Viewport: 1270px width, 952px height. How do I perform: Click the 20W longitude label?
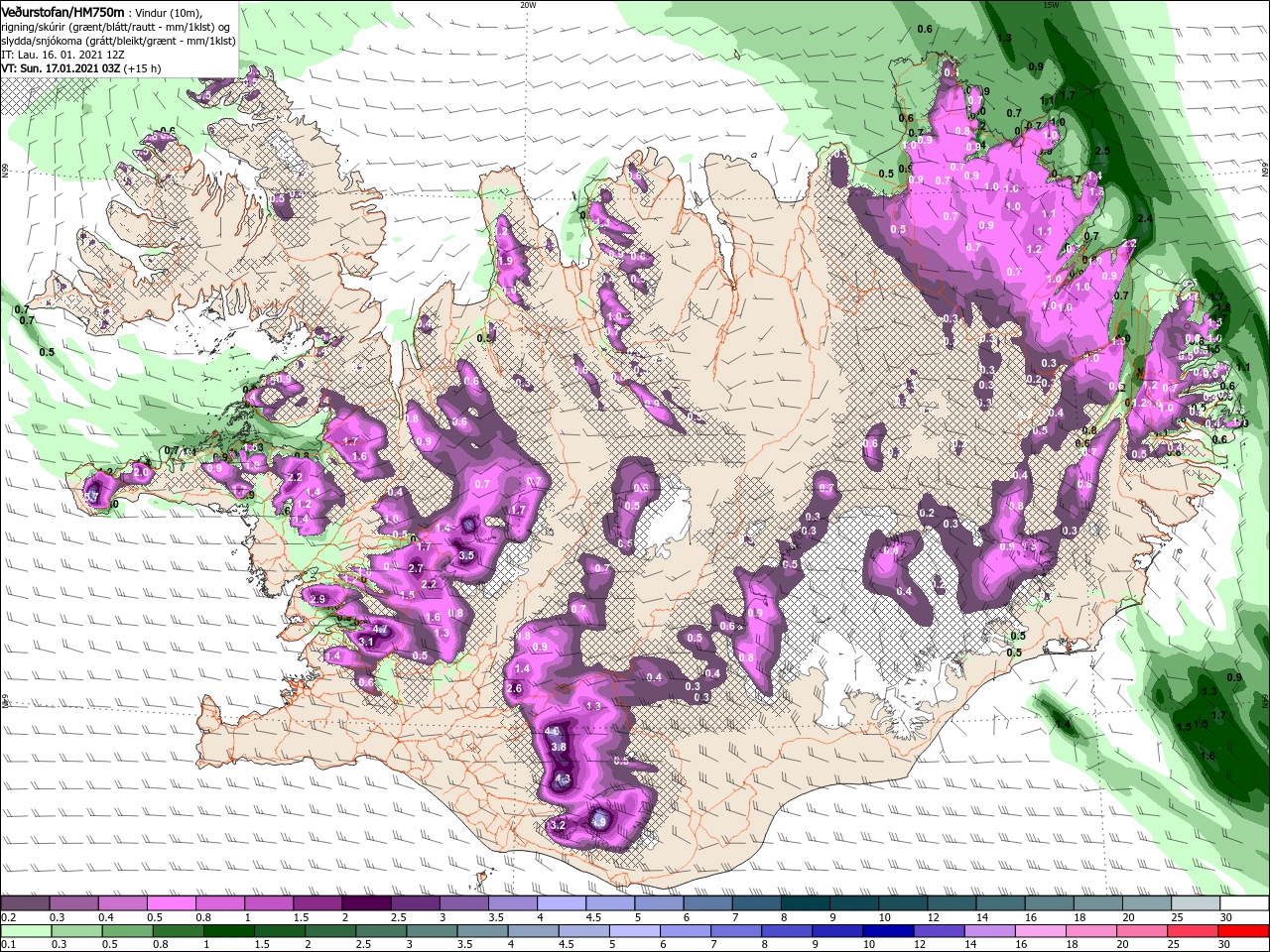(528, 4)
